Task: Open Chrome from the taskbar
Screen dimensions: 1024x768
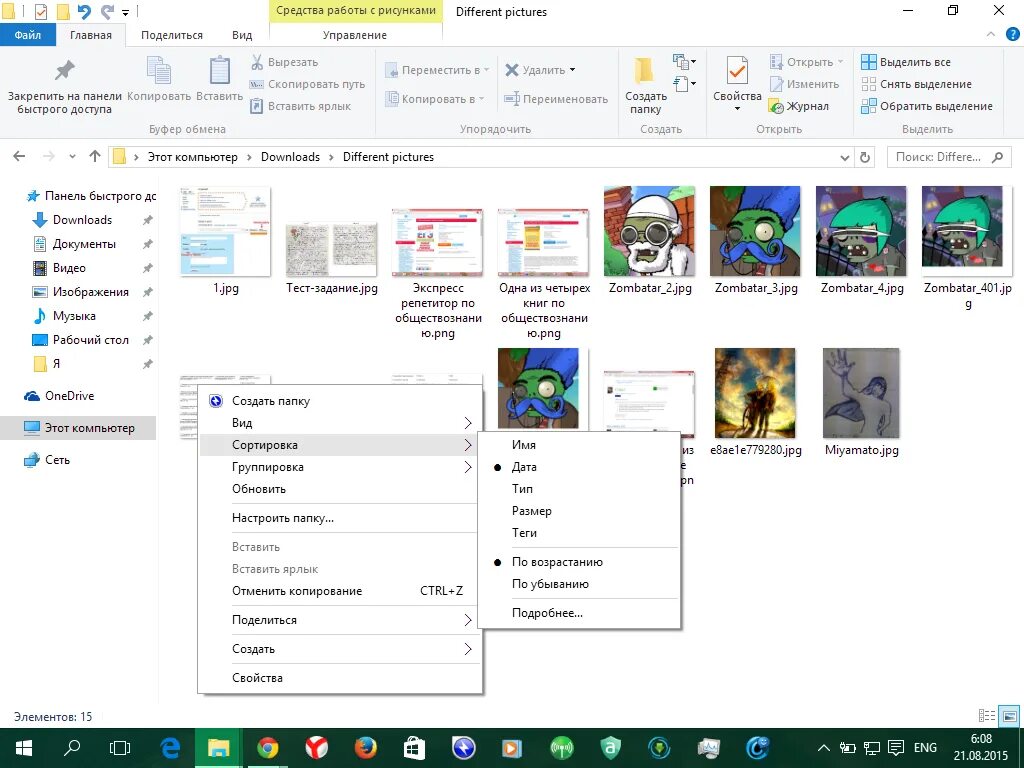Action: click(268, 748)
